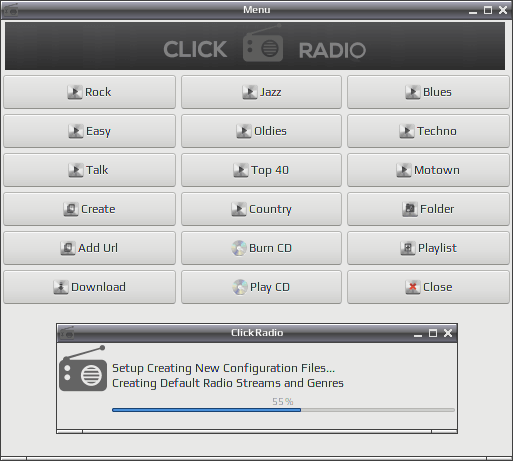This screenshot has height=461, width=513.
Task: Click the Create icon
Action: pos(71,209)
